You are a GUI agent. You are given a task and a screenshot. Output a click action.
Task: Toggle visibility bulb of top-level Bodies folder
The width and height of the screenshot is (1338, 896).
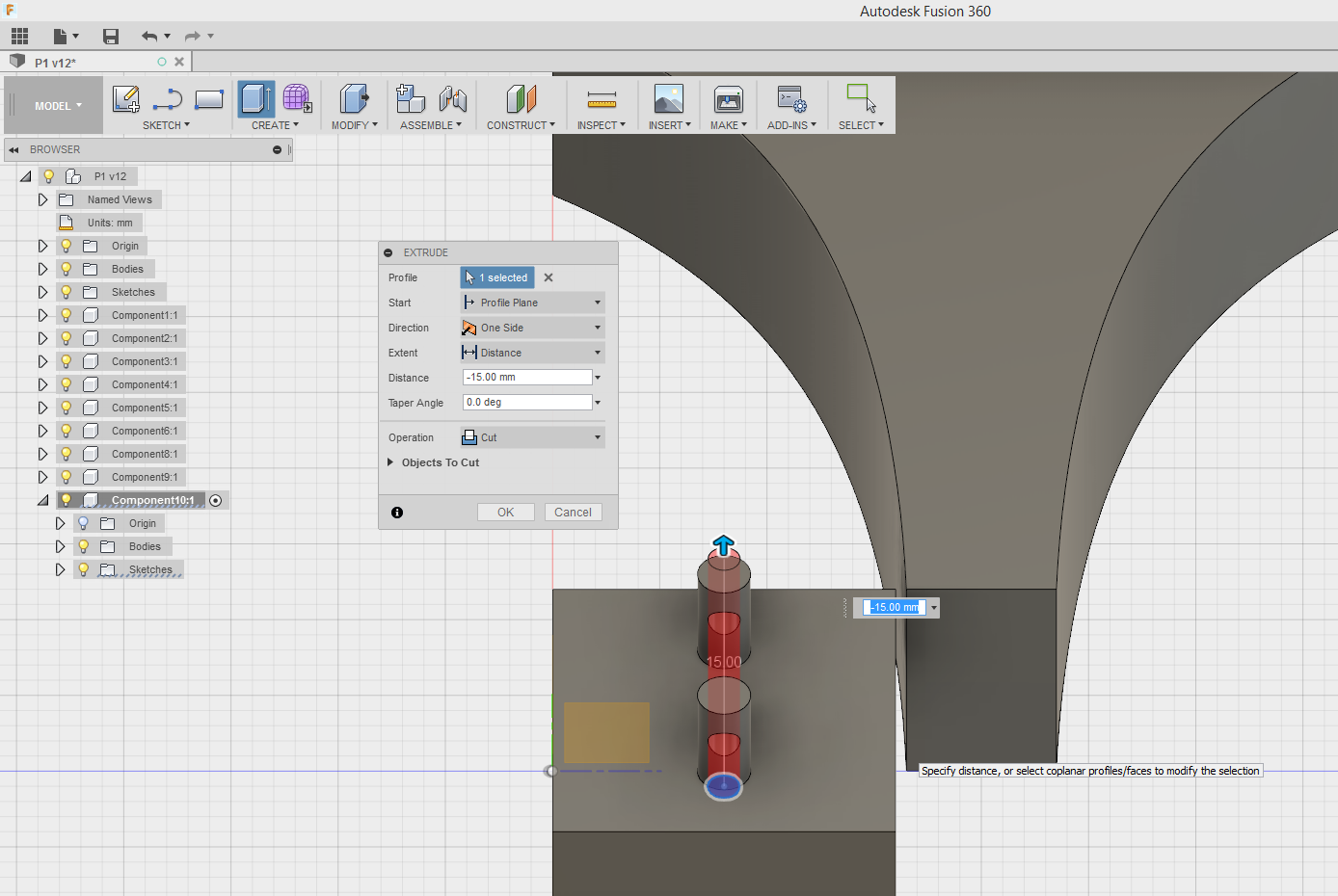[x=67, y=269]
